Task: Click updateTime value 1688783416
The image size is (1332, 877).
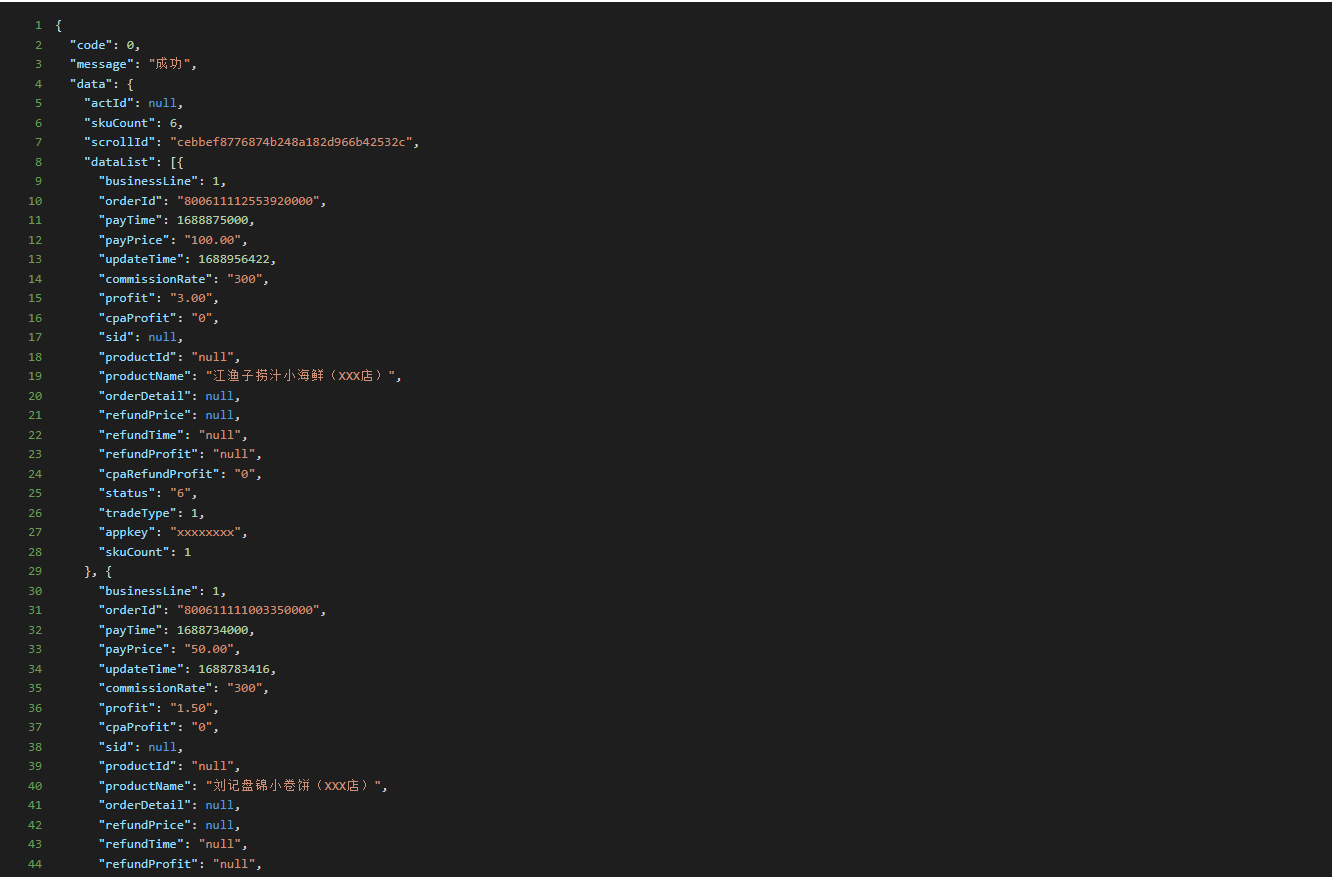Action: tap(234, 669)
